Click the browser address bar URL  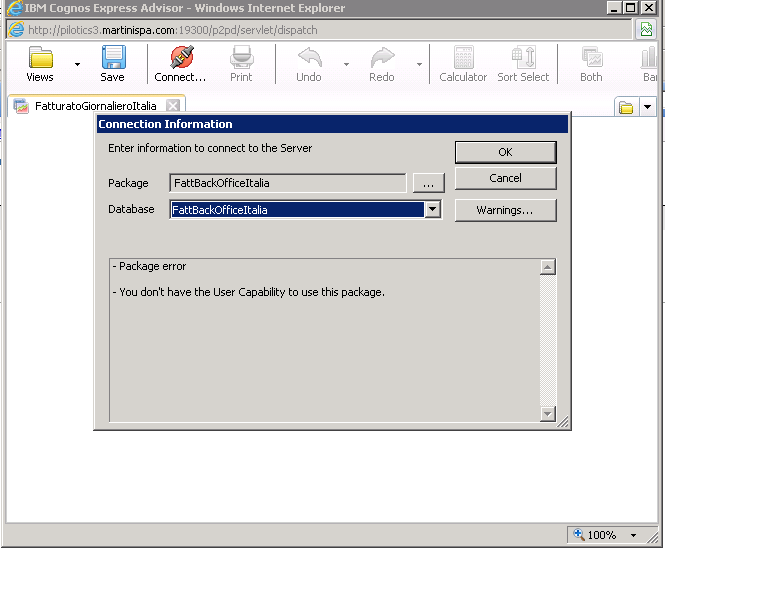pyautogui.click(x=173, y=30)
